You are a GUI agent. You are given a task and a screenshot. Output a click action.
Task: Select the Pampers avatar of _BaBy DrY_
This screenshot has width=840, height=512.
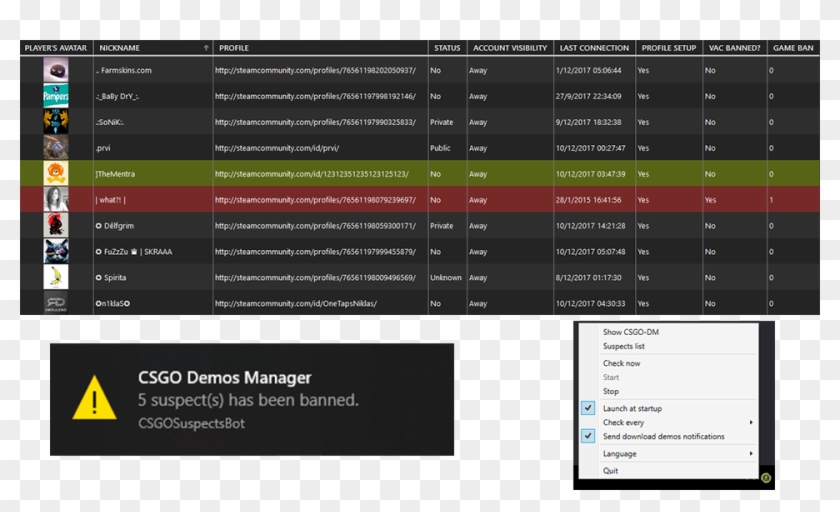[56, 96]
